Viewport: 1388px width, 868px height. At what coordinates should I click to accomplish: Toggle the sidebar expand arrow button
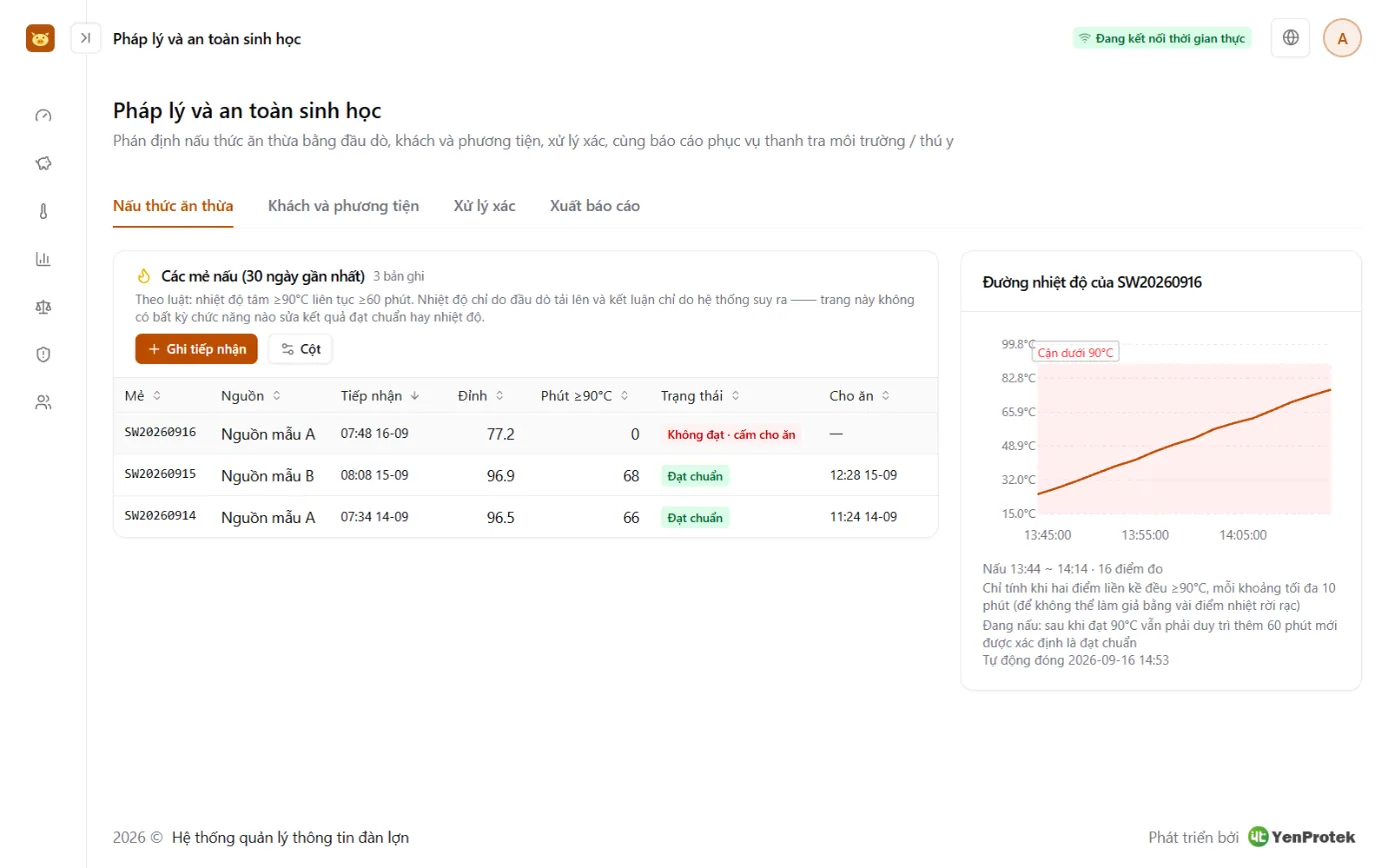click(86, 38)
